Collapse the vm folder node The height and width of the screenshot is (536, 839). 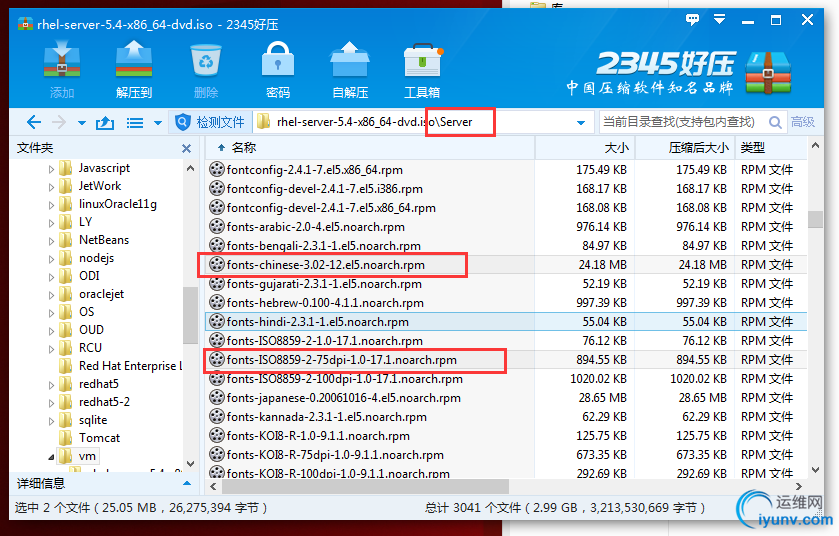[x=51, y=457]
